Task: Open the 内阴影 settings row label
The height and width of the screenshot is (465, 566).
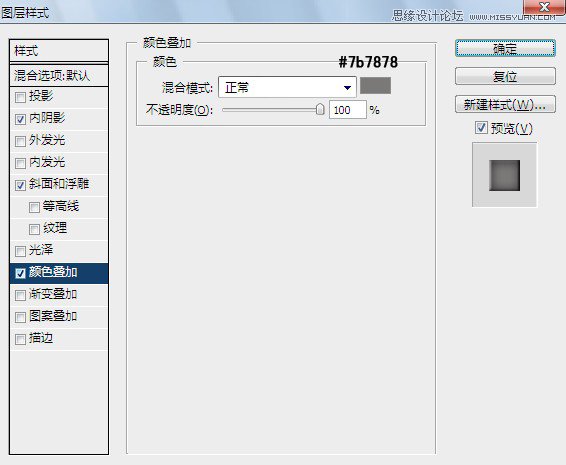Action: coord(47,118)
